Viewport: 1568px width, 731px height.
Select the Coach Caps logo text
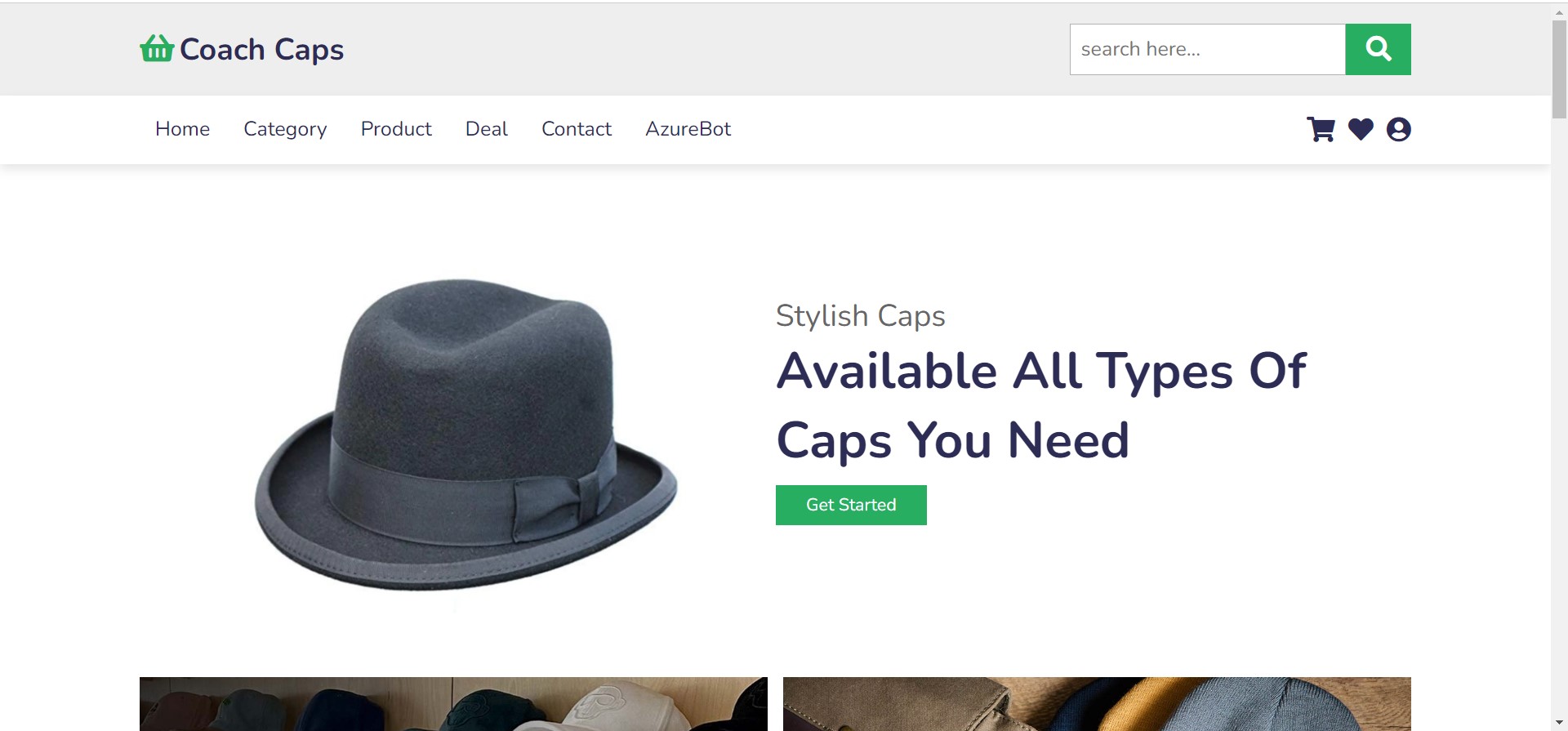(x=261, y=49)
